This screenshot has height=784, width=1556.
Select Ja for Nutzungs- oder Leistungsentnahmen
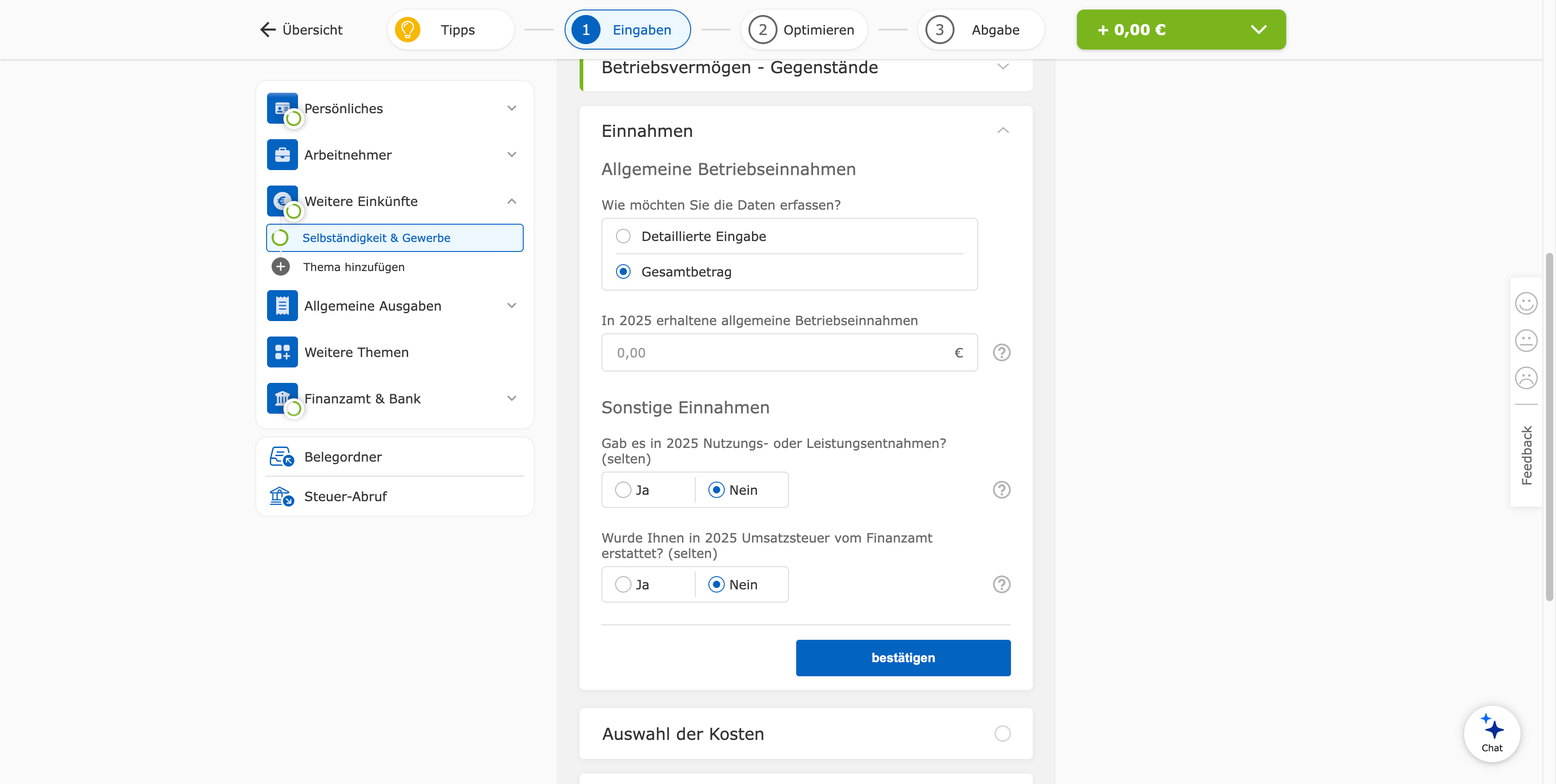pos(623,490)
